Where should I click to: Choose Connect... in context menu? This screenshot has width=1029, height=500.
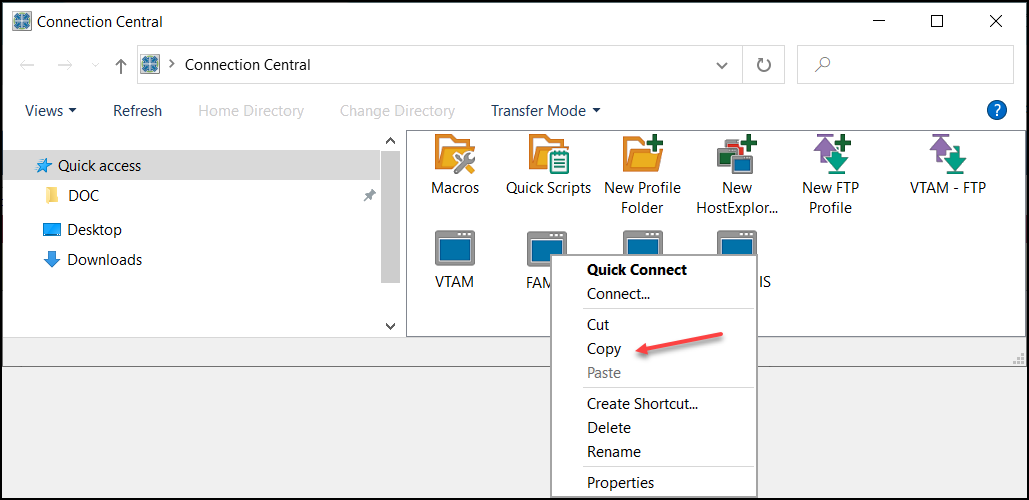tap(618, 294)
